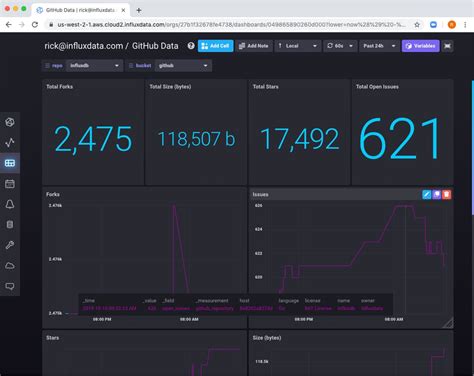474x376 pixels.
Task: Delete the Issues cell with trash icon
Action: point(447,194)
